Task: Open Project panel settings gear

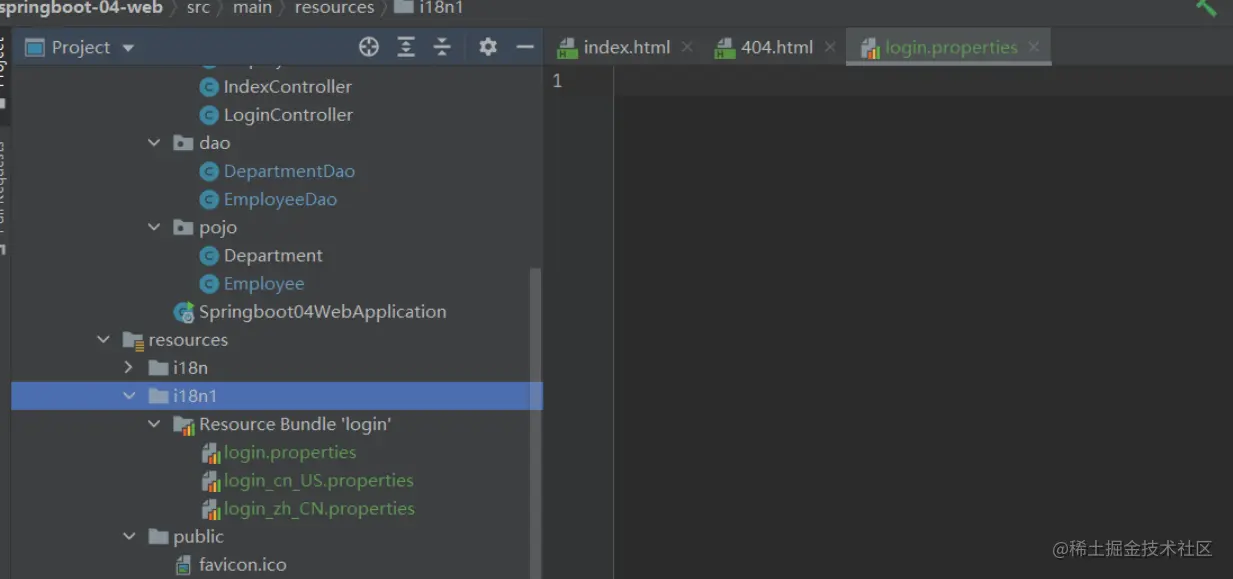Action: (x=488, y=47)
